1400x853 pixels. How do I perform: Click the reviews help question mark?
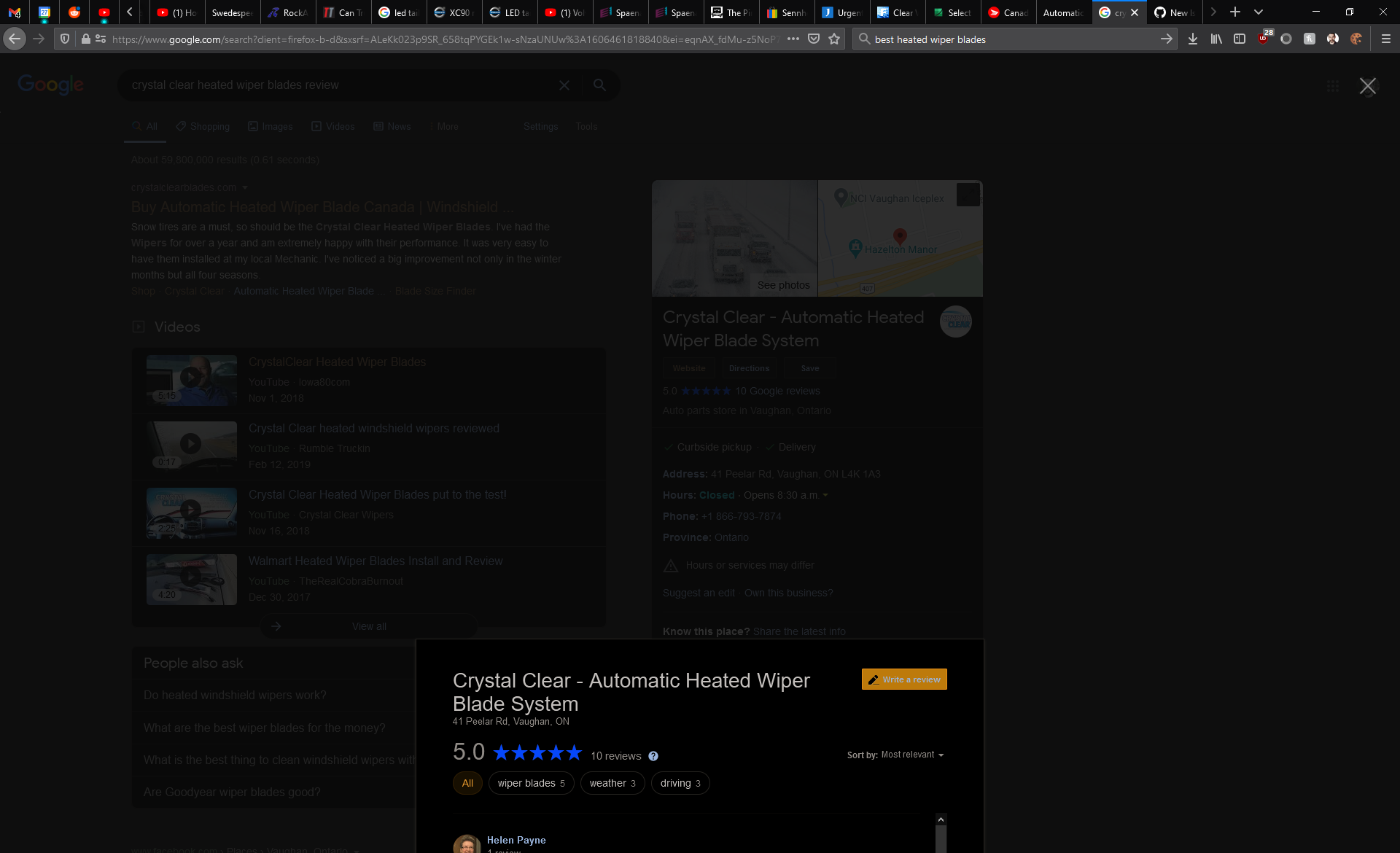[653, 756]
